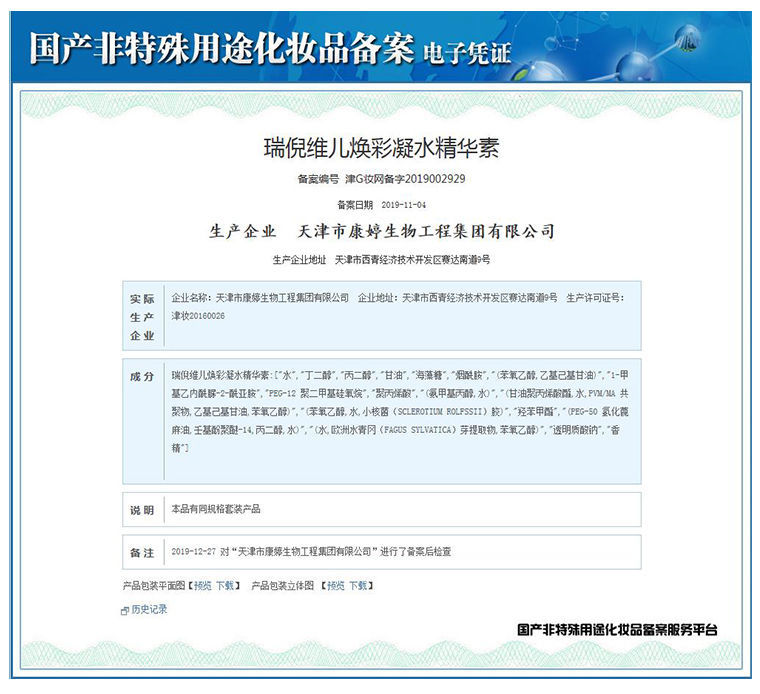
Task: Select the text 本品有同规格套装产品
Action: pyautogui.click(x=216, y=509)
